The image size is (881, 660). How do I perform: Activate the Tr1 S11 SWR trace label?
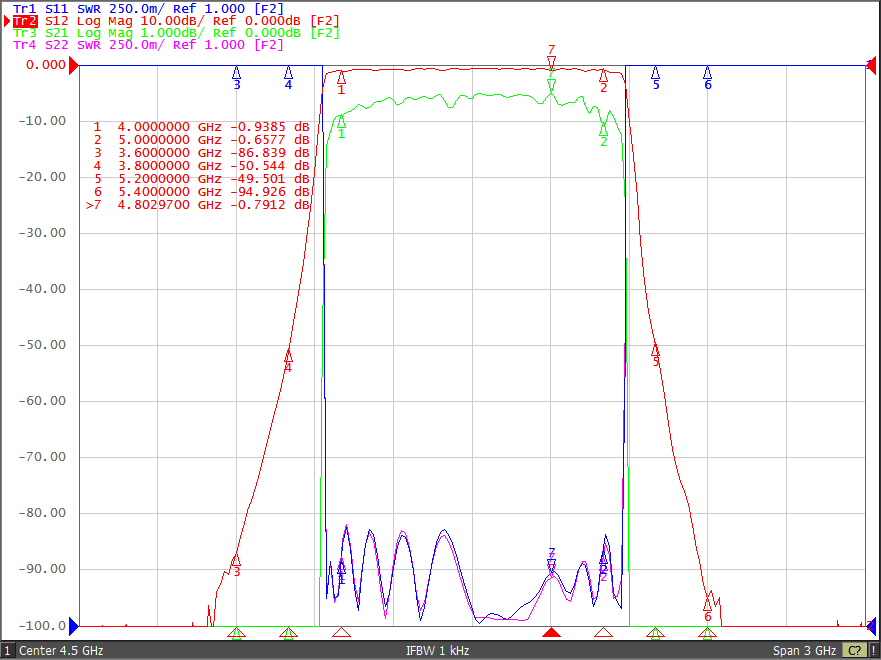click(x=148, y=9)
